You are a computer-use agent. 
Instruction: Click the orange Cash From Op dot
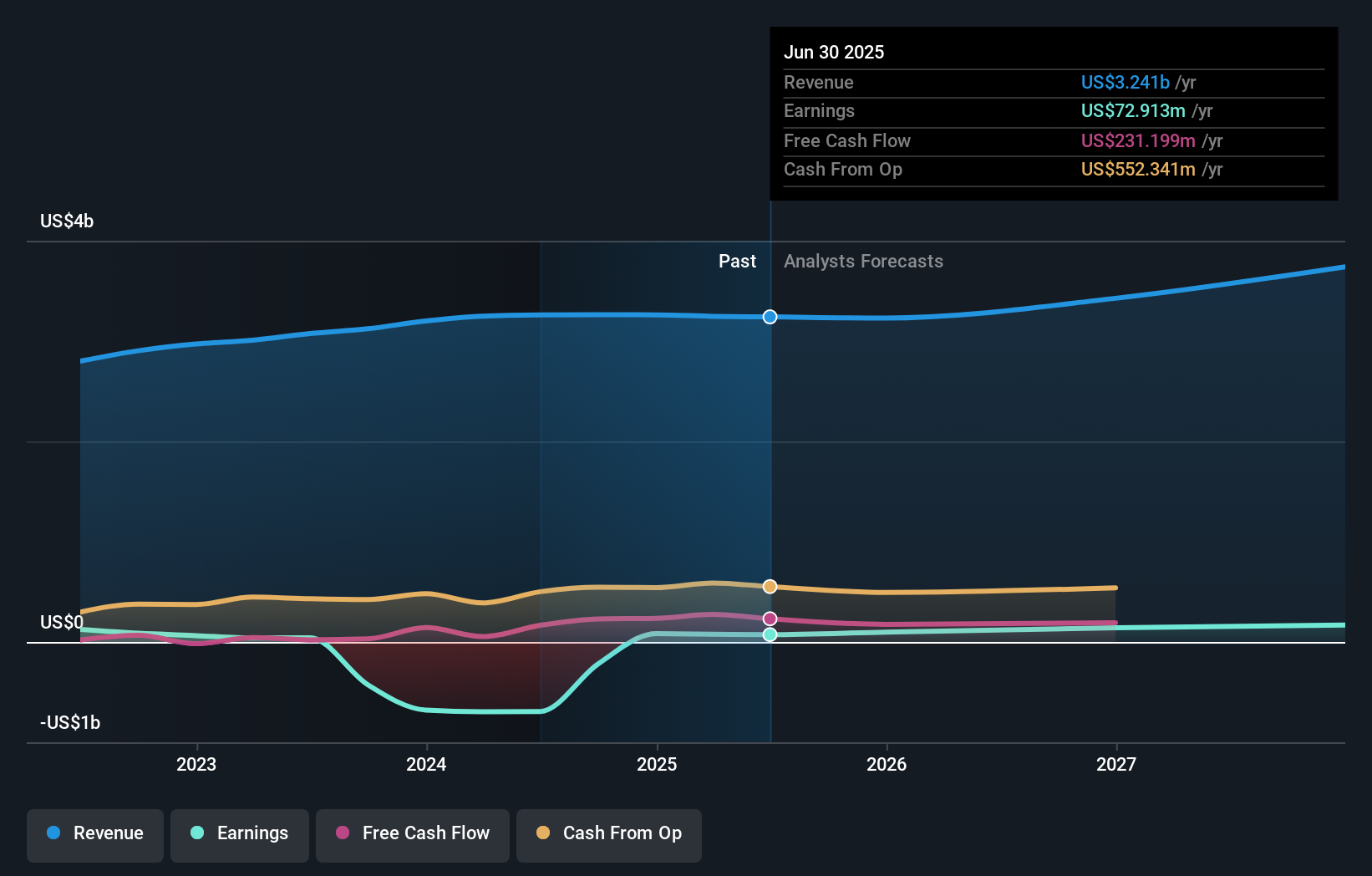[543, 833]
